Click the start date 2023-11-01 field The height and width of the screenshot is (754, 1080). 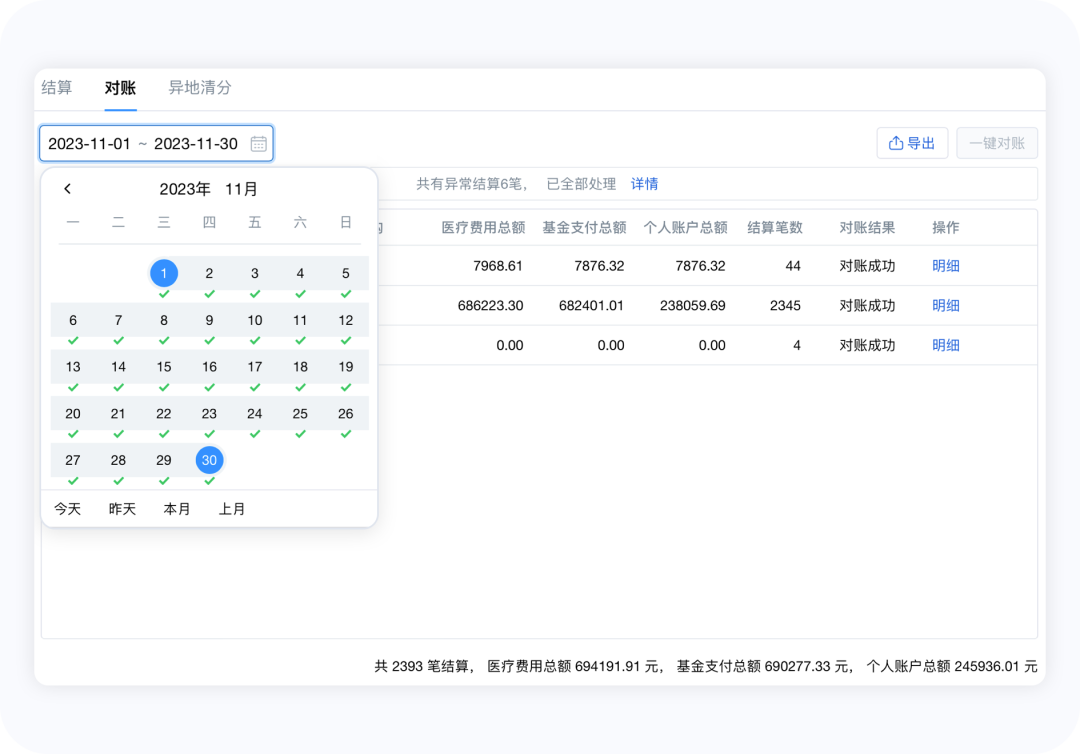(x=90, y=144)
